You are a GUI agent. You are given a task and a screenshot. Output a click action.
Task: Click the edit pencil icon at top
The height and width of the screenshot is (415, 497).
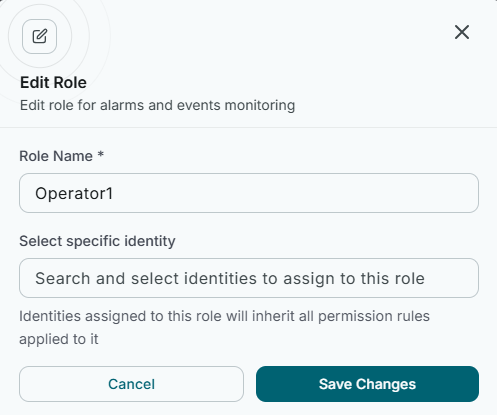click(39, 36)
